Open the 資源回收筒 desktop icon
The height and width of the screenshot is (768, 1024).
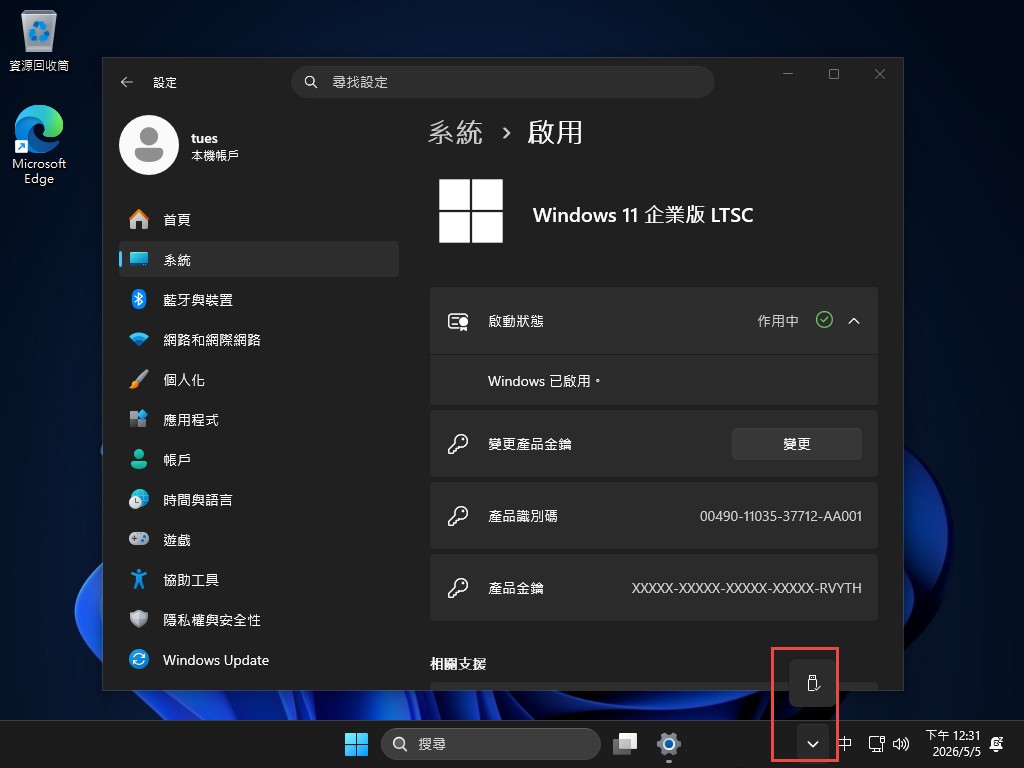[39, 40]
